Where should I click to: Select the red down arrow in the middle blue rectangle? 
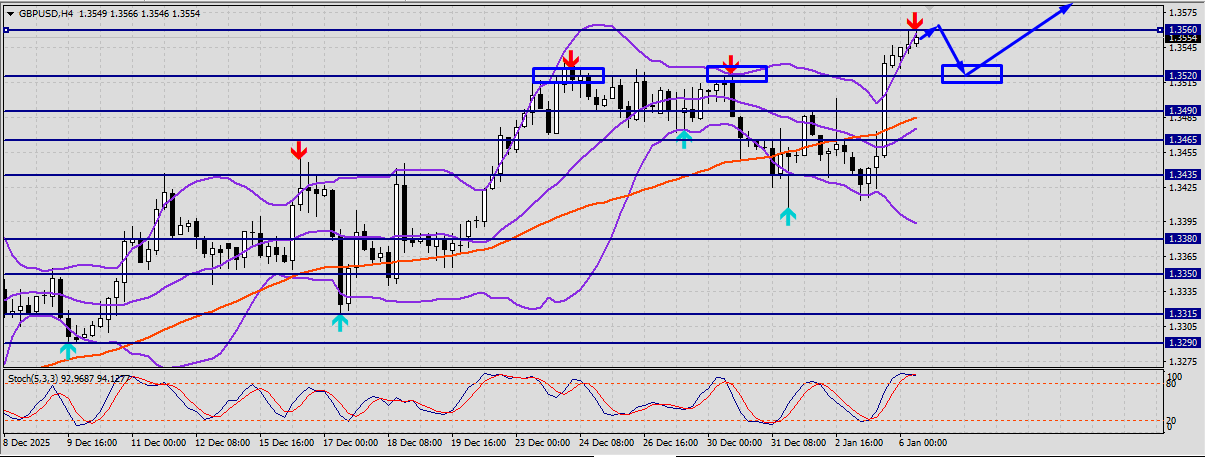730,66
